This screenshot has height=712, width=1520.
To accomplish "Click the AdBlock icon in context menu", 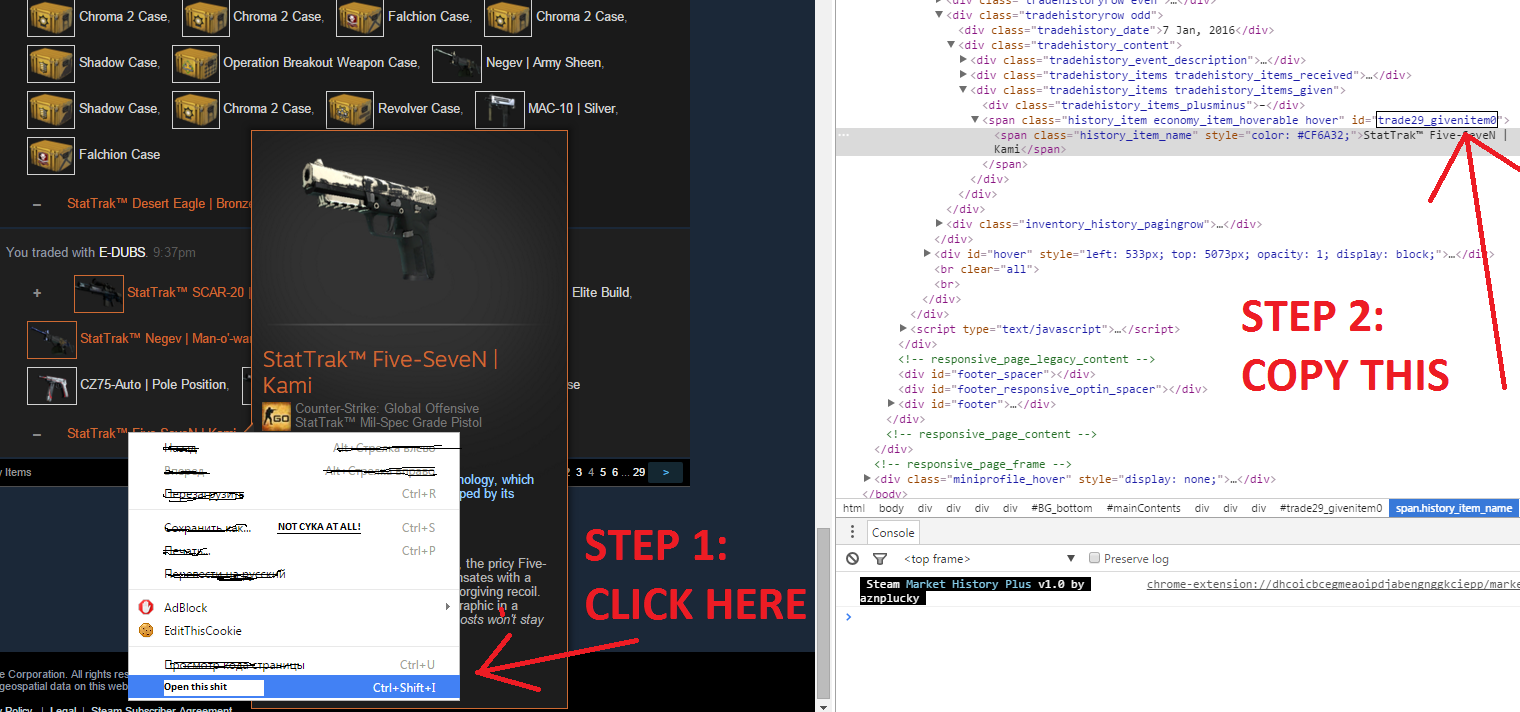I will coord(146,607).
